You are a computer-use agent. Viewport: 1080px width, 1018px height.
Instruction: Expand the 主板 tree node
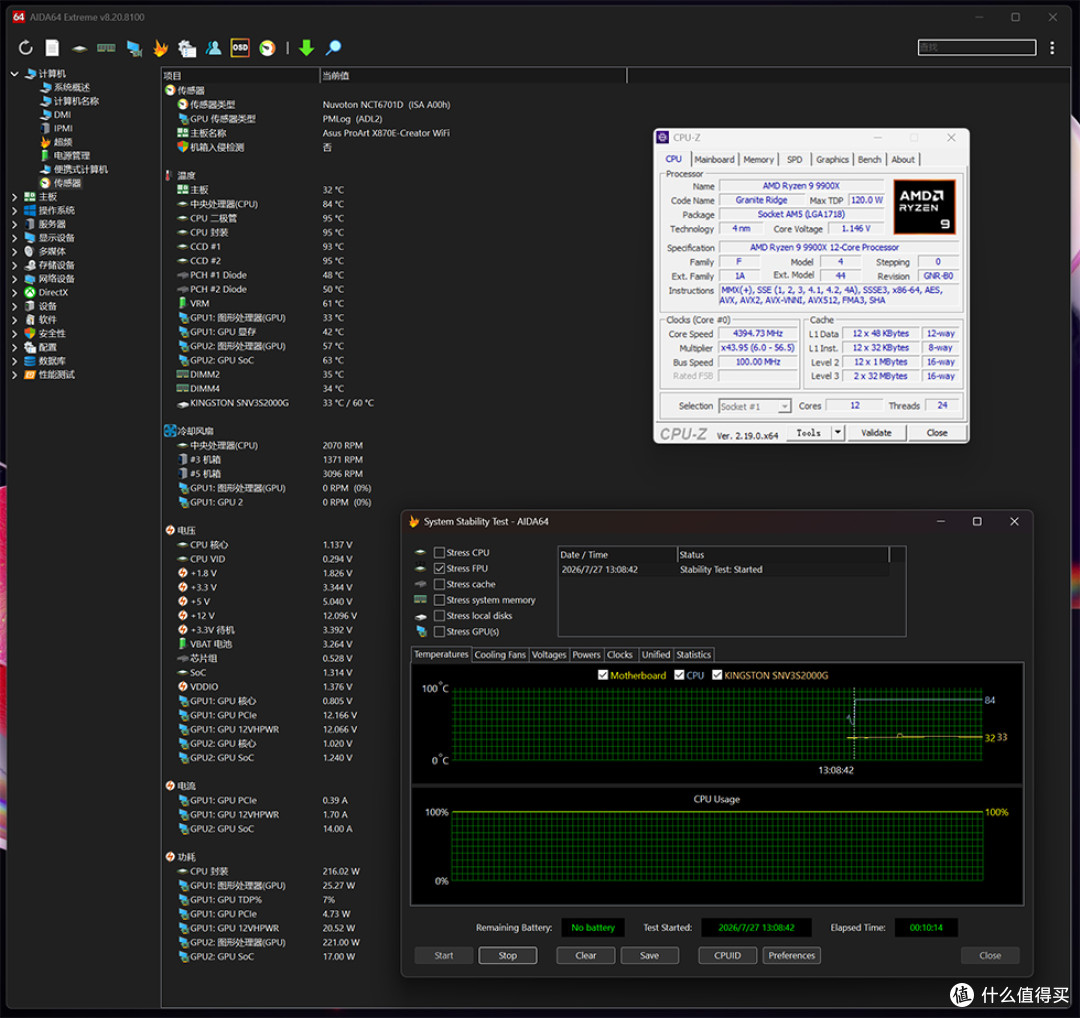tap(14, 197)
